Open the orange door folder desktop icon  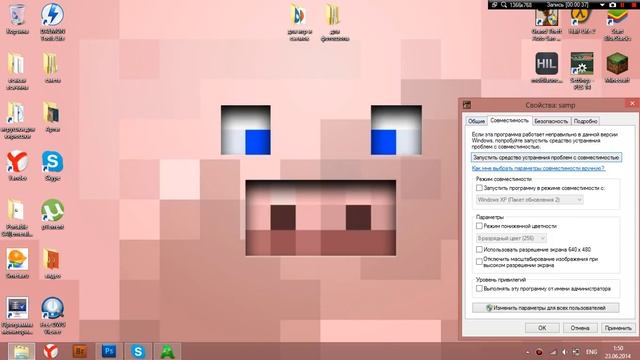[52, 259]
